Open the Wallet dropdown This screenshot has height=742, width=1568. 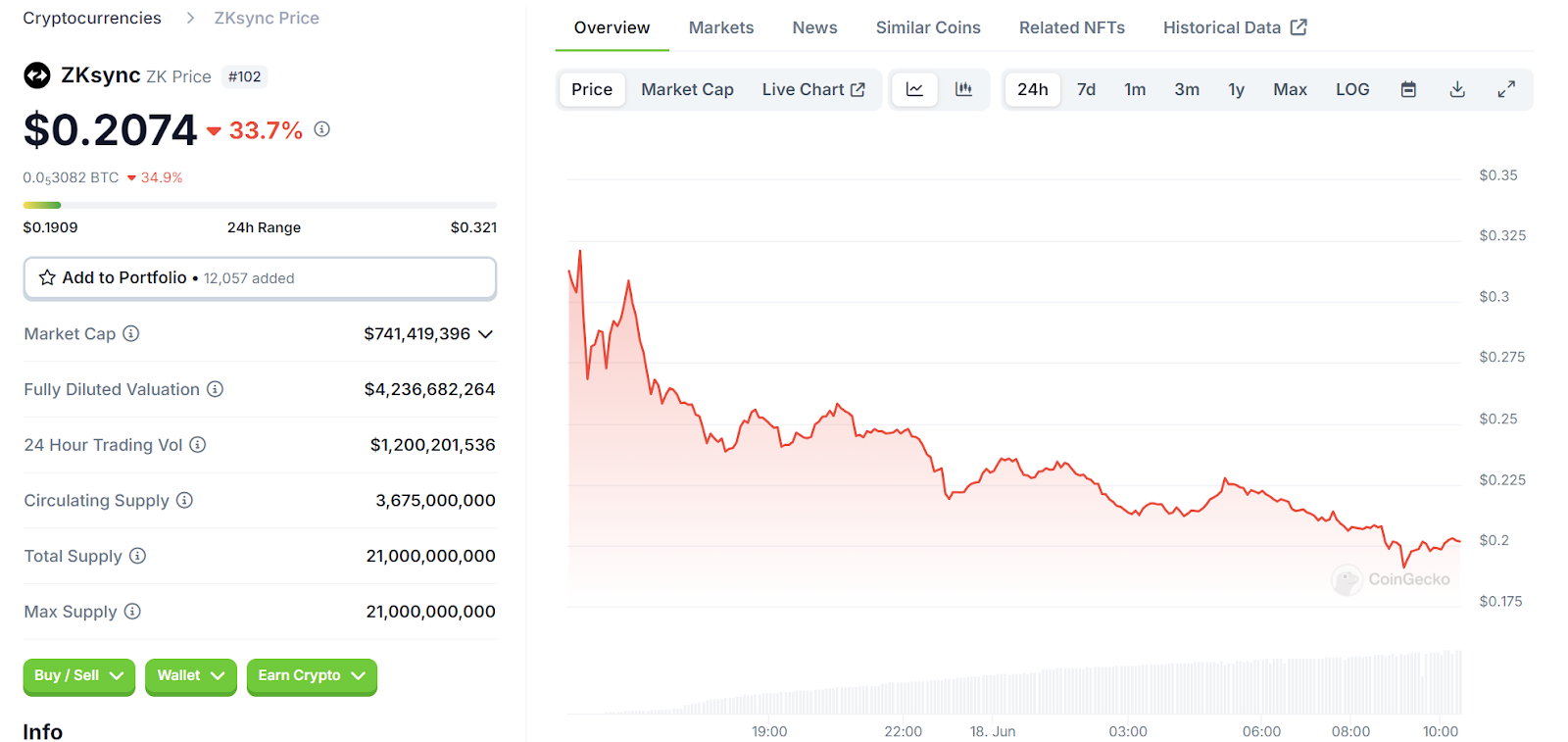[191, 676]
